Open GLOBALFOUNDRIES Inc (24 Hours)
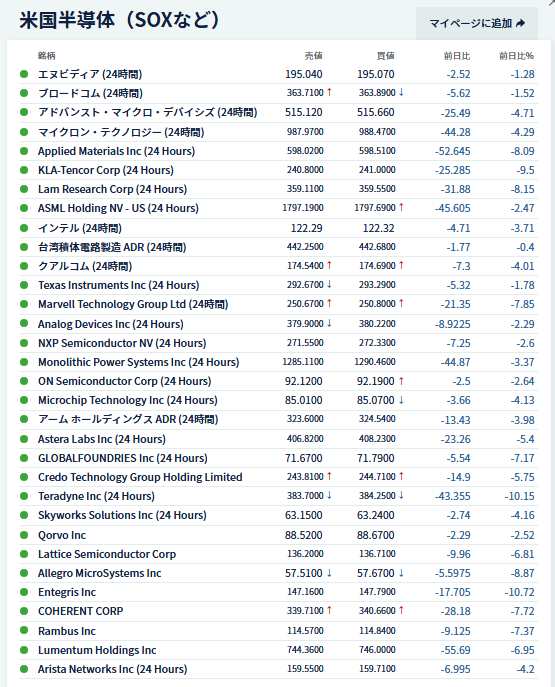 point(123,458)
